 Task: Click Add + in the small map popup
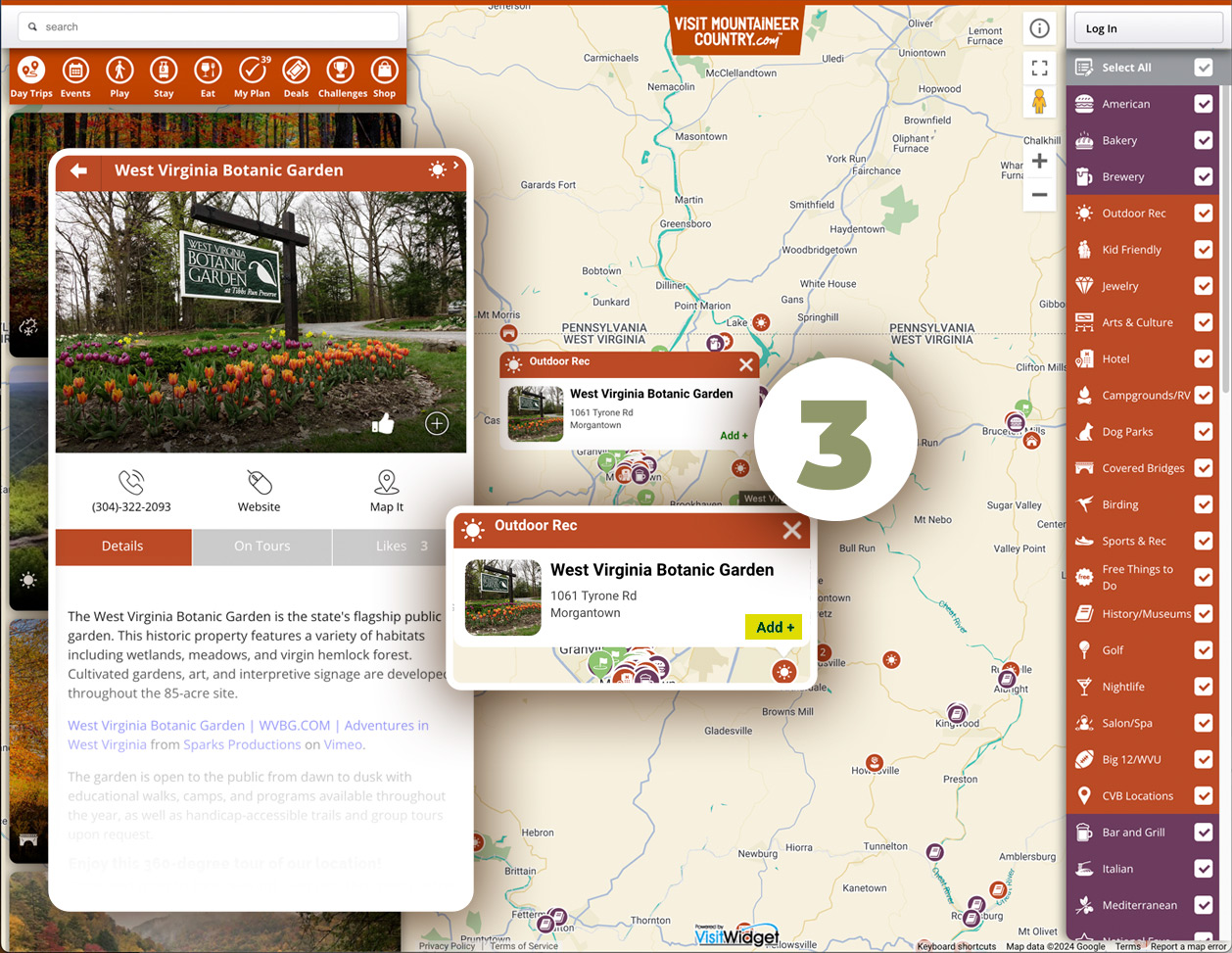click(734, 436)
